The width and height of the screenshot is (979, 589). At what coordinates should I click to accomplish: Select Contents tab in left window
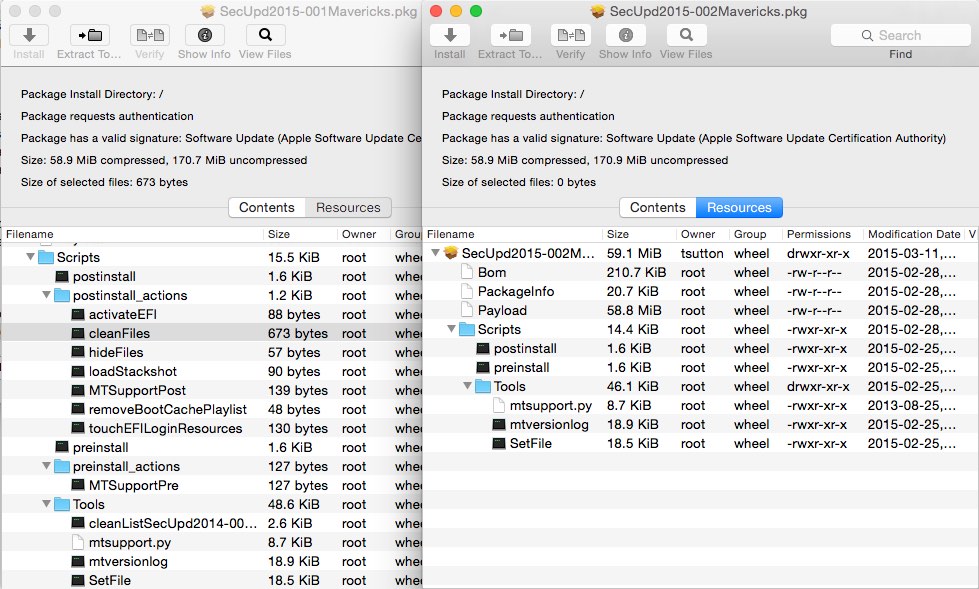[x=267, y=207]
